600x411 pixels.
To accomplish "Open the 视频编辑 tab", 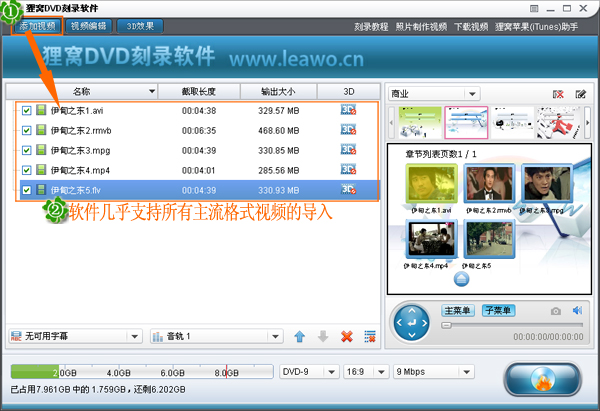I will tap(88, 26).
